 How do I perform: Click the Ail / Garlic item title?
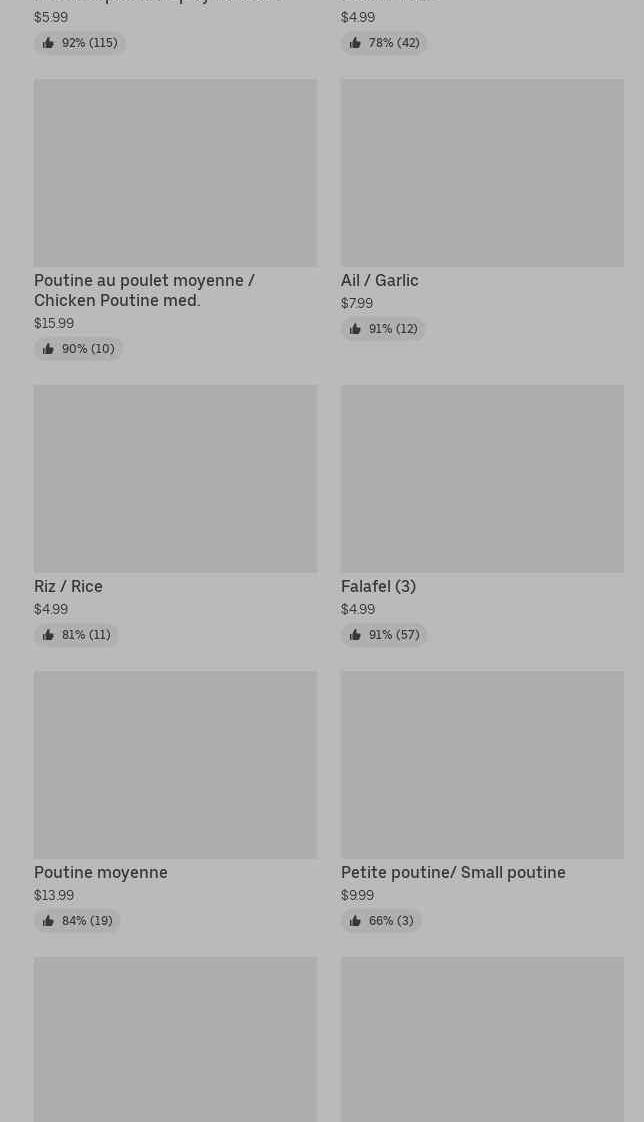379,280
